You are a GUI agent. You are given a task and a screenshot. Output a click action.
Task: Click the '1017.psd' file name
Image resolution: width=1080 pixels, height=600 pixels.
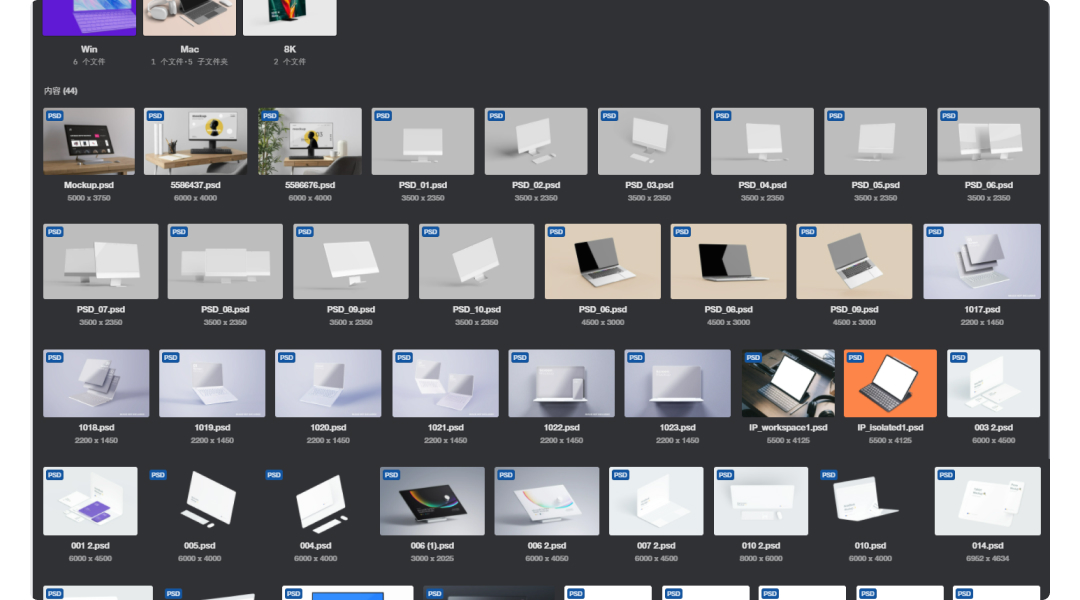point(982,309)
